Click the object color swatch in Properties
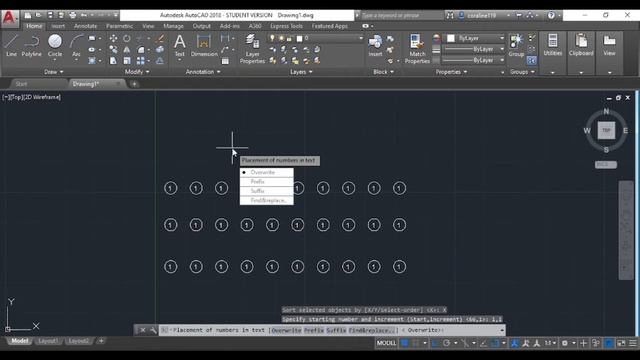This screenshot has height=360, width=640. click(x=451, y=38)
